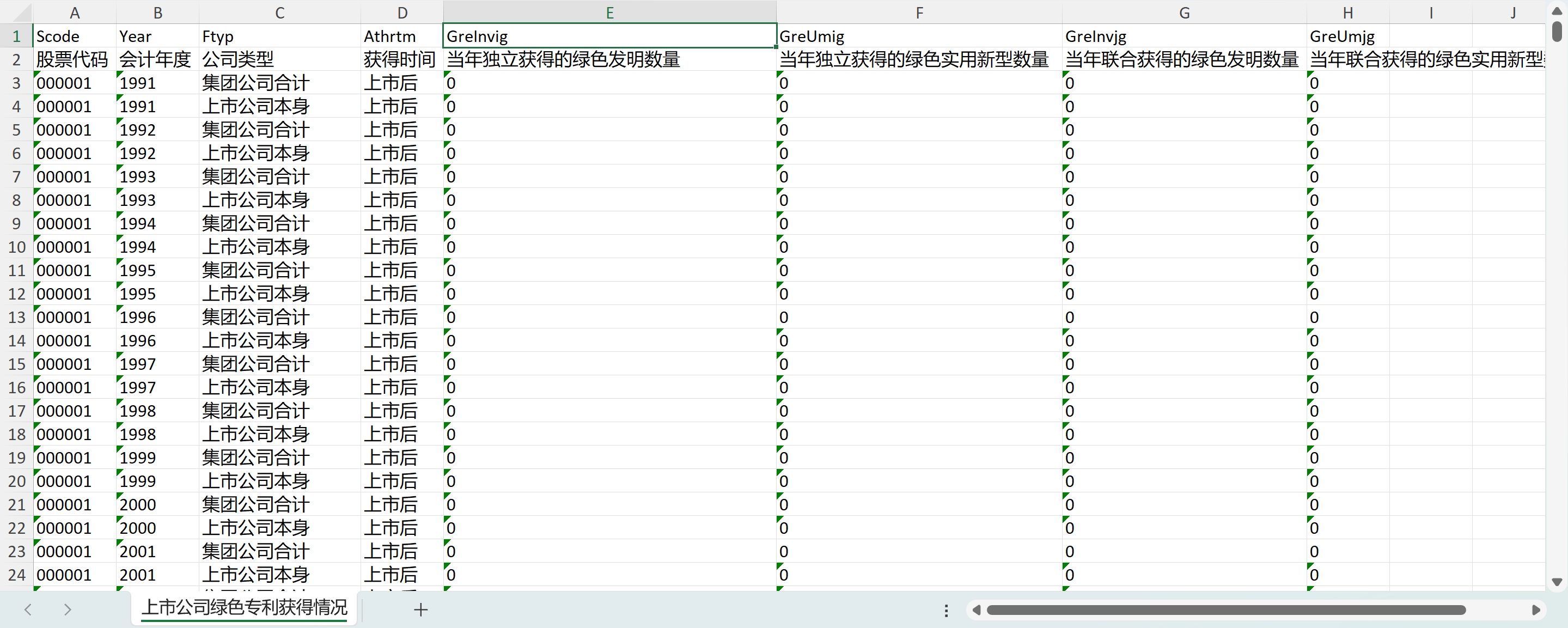Select column A header
This screenshot has height=628, width=1568.
tap(74, 13)
